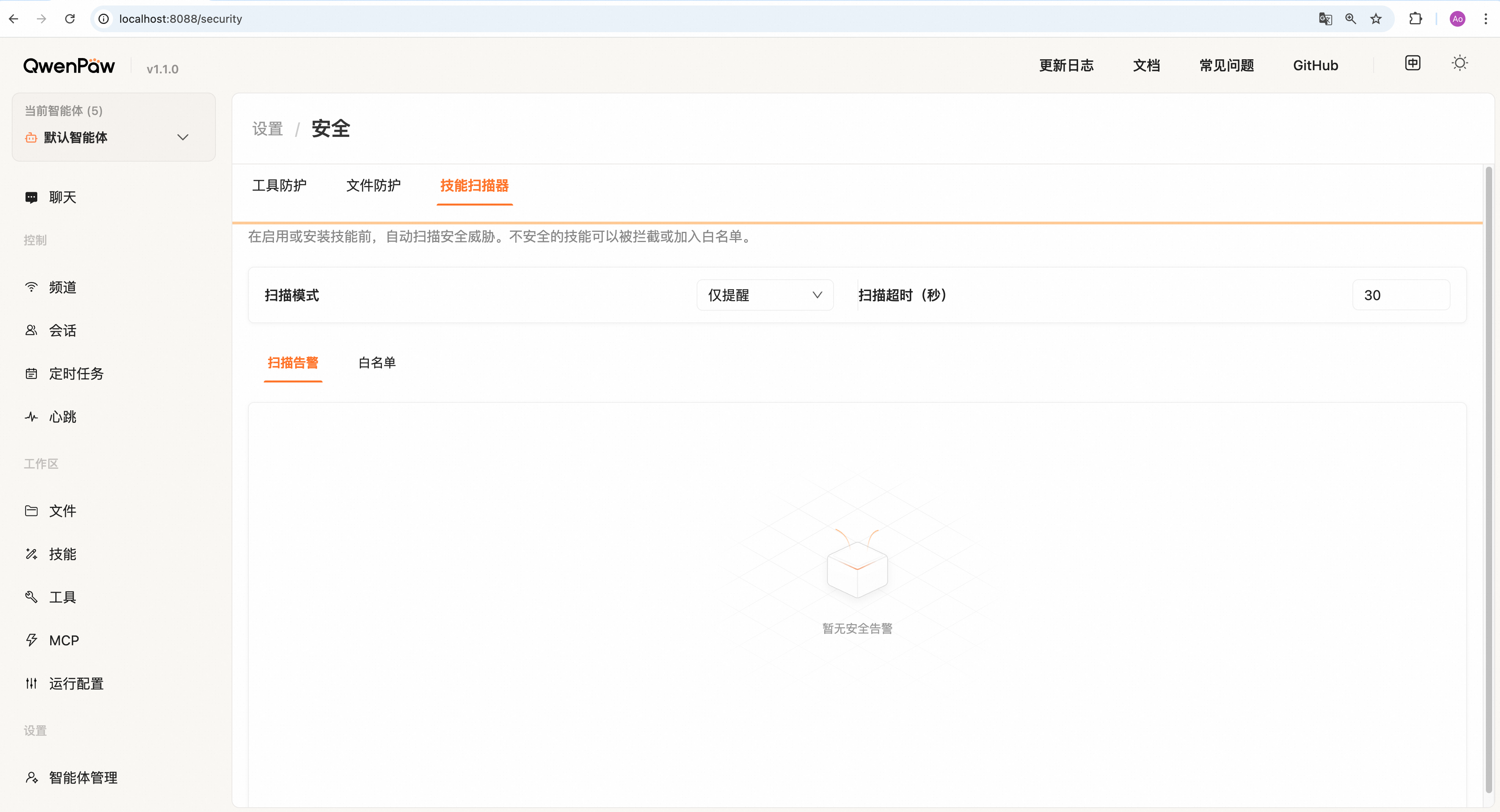Expand the 默认智能体 agent selector chevron
The image size is (1500, 812).
pos(183,137)
